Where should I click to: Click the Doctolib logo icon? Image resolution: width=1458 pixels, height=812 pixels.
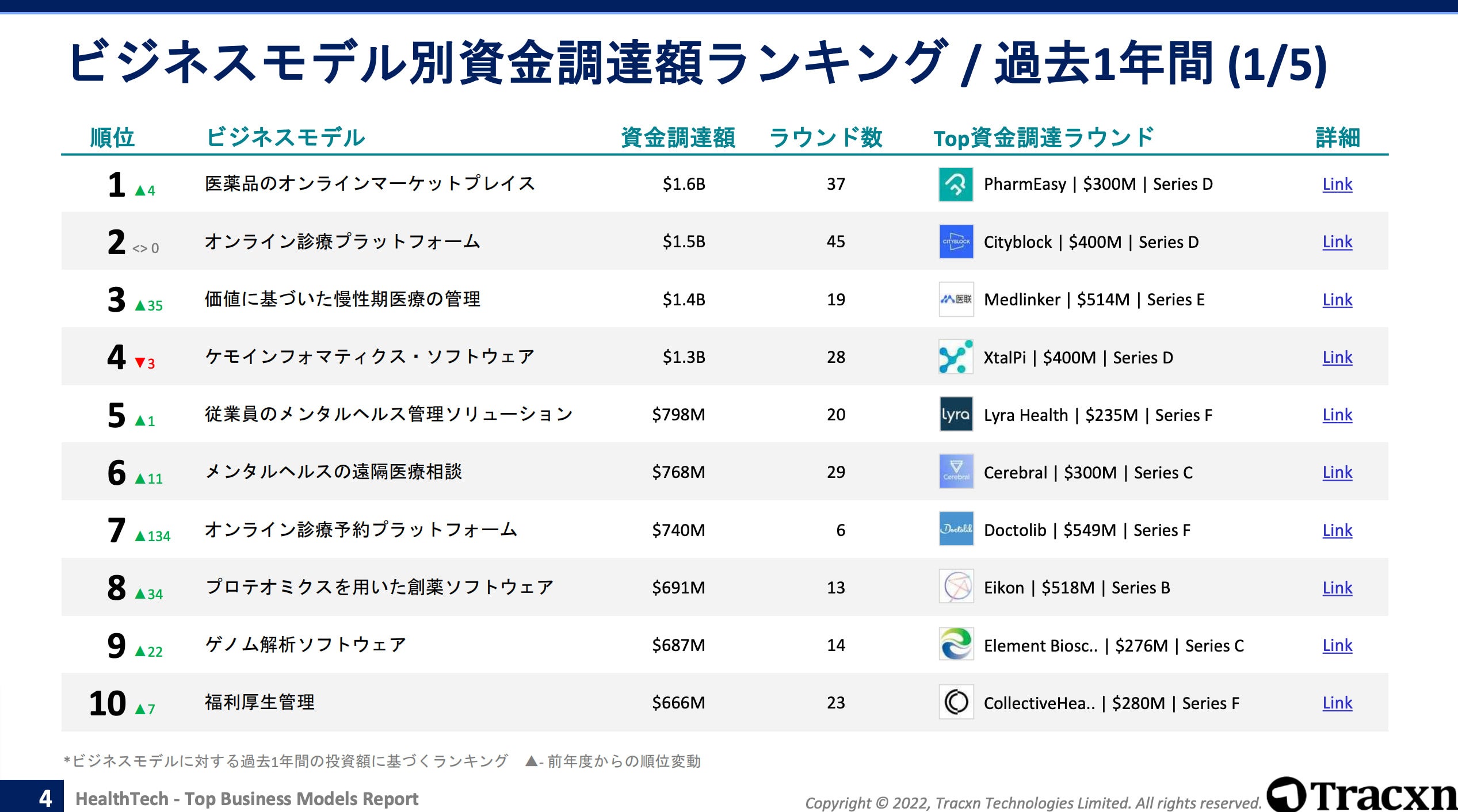pyautogui.click(x=956, y=530)
